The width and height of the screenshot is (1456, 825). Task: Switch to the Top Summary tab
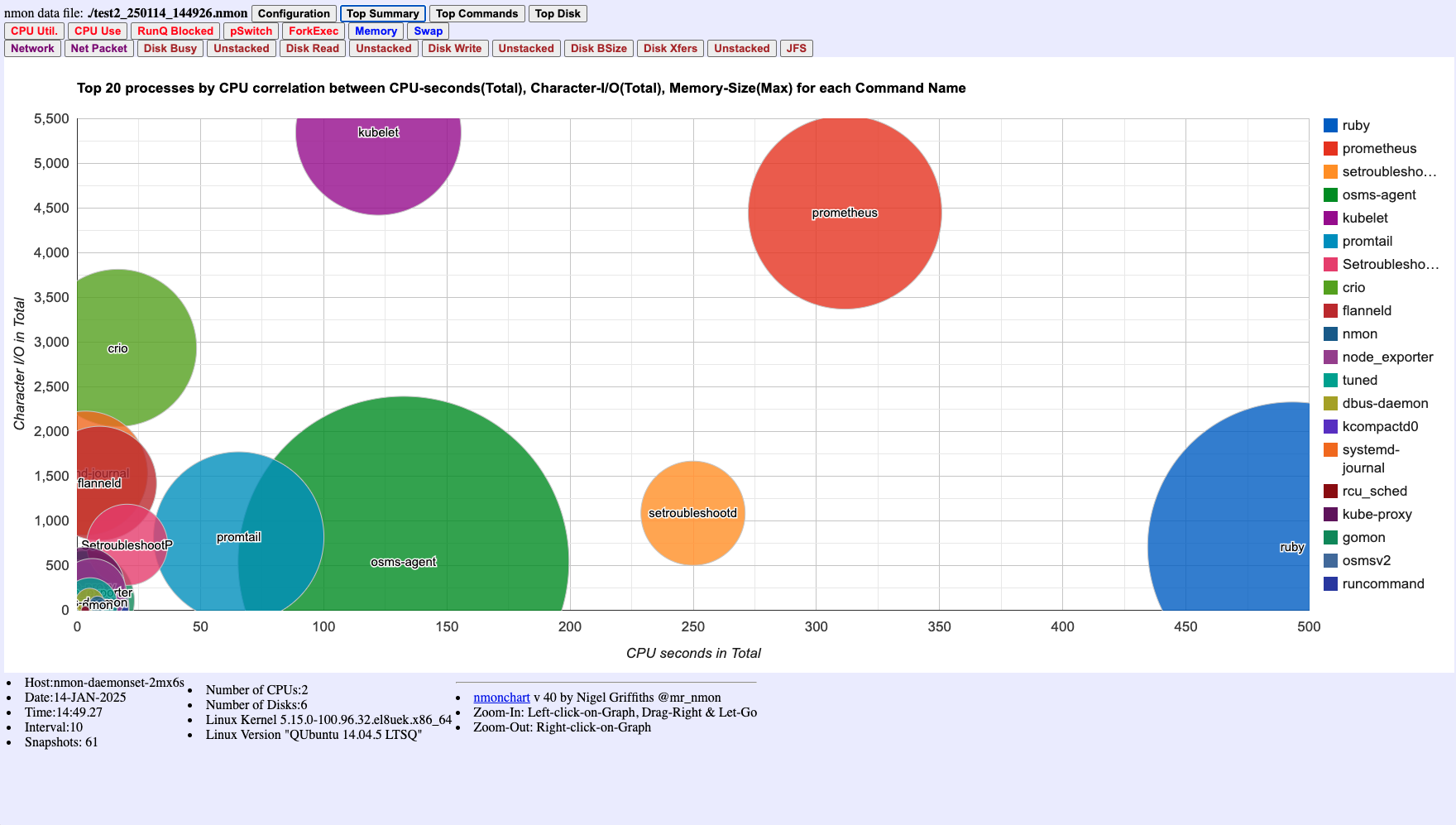tap(382, 13)
